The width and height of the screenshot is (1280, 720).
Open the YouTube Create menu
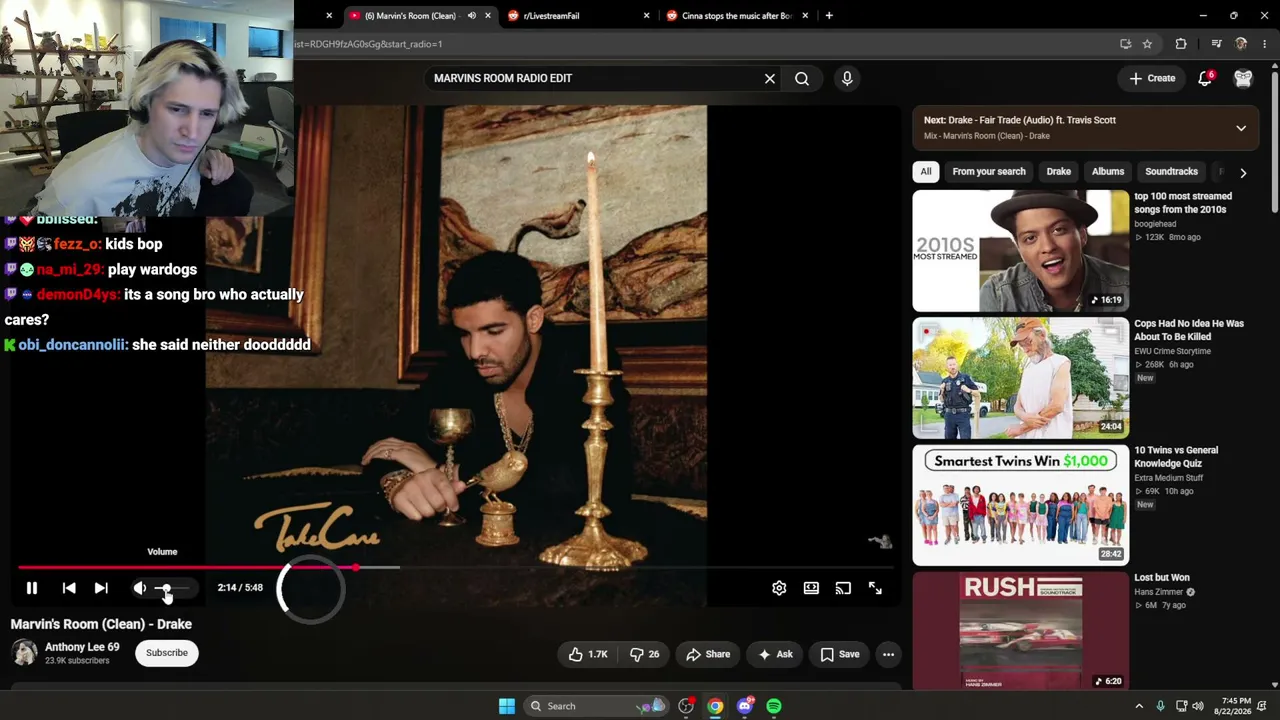click(1152, 78)
